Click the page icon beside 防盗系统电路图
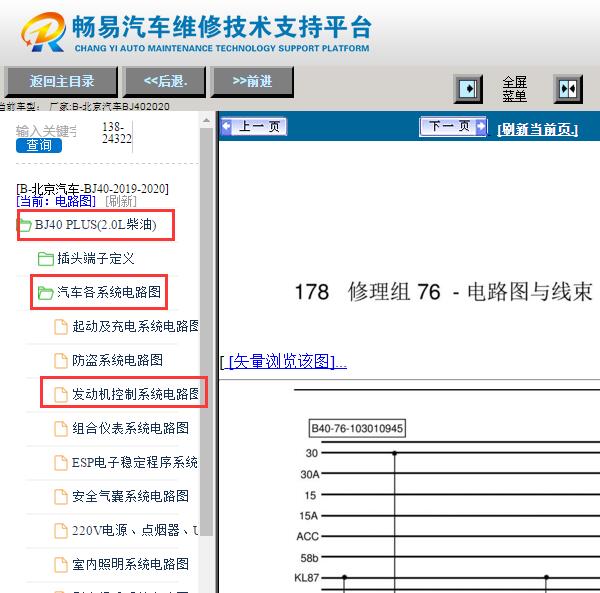 click(x=61, y=361)
